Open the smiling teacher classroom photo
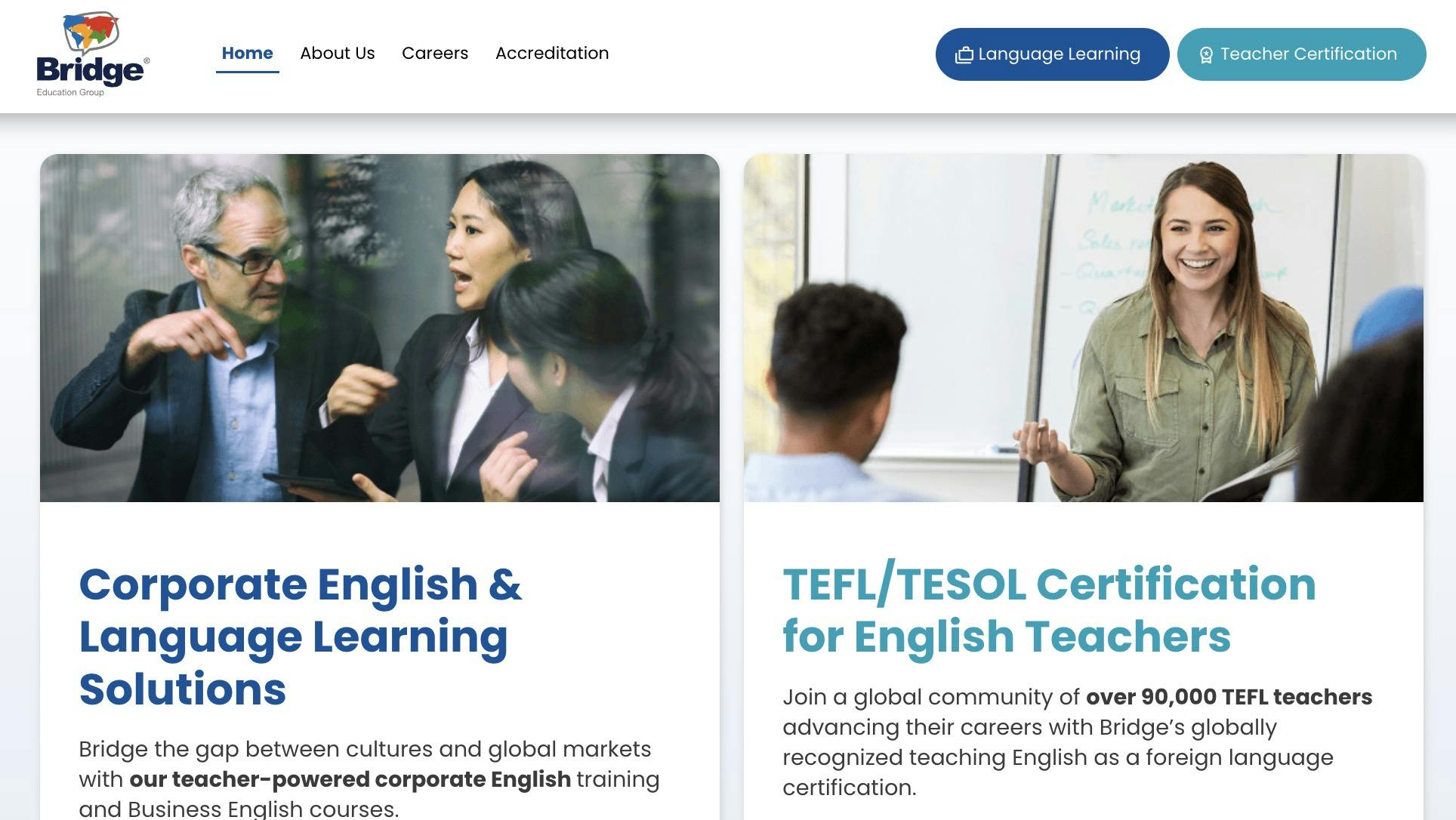The image size is (1456, 820). click(x=1084, y=328)
